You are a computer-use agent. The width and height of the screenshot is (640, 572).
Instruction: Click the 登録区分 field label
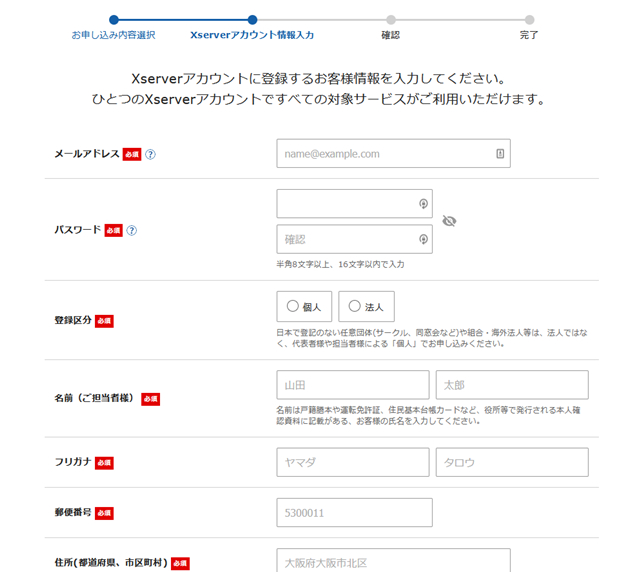pos(73,320)
